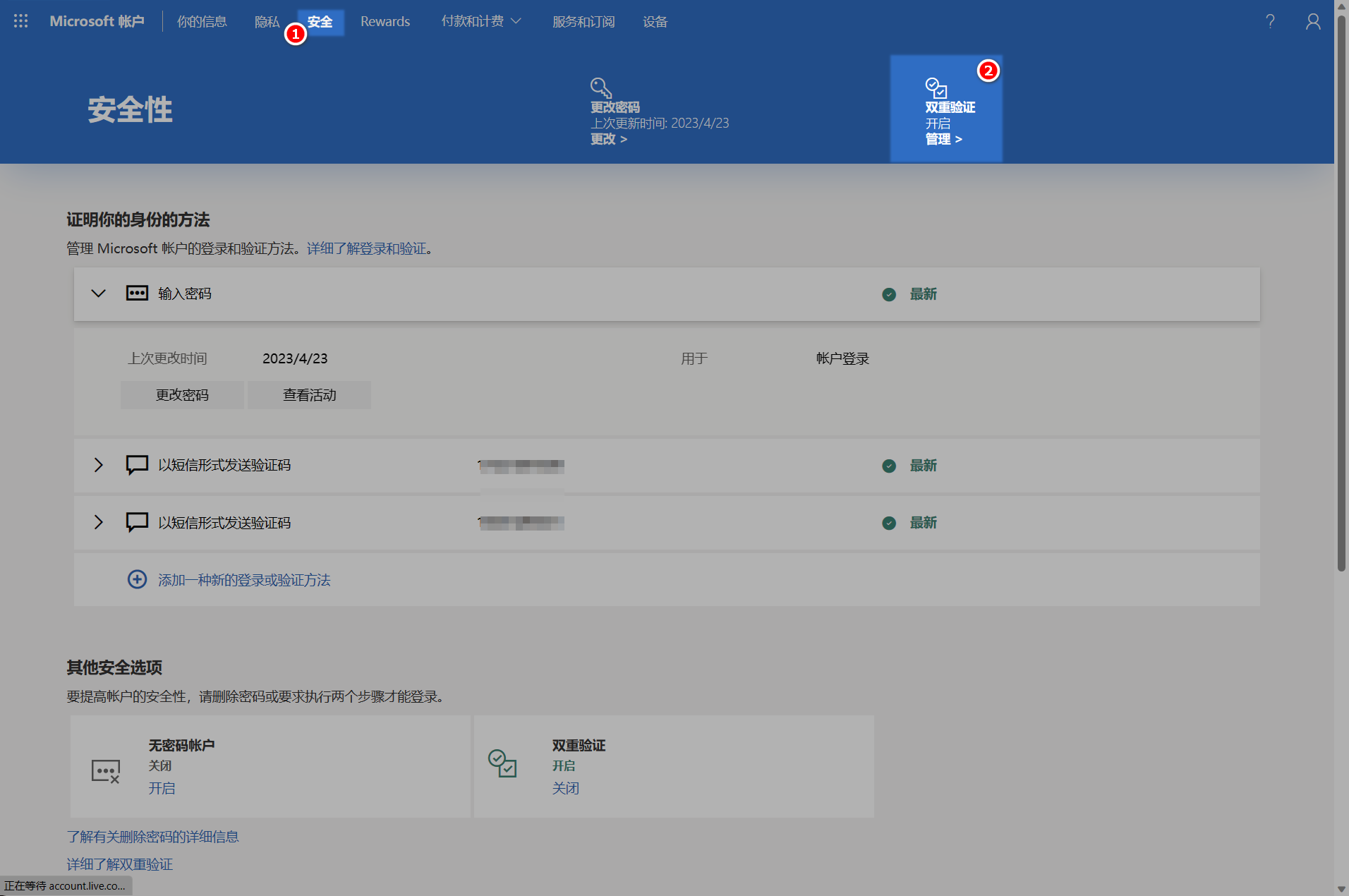
Task: Turn off two-step verification via 关闭 link
Action: click(x=565, y=788)
